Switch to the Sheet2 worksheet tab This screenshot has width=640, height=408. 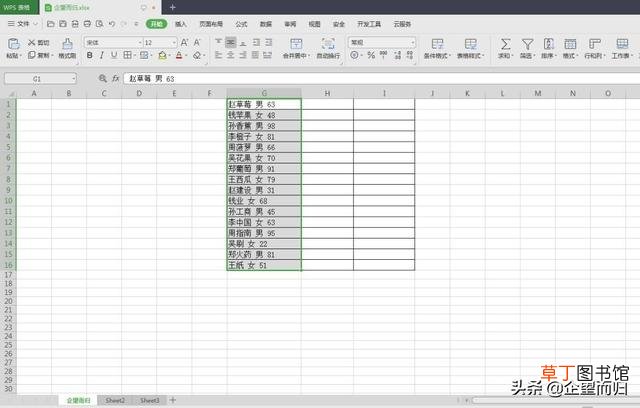click(115, 400)
